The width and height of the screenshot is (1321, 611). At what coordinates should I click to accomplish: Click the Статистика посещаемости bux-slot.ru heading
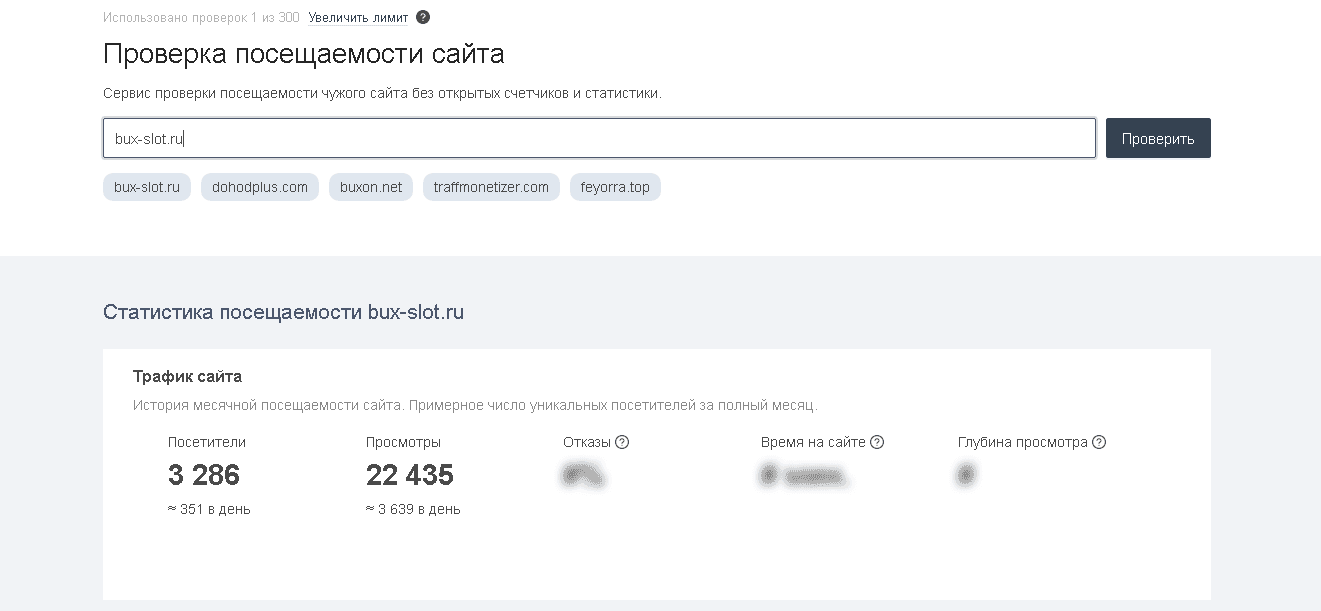(285, 311)
